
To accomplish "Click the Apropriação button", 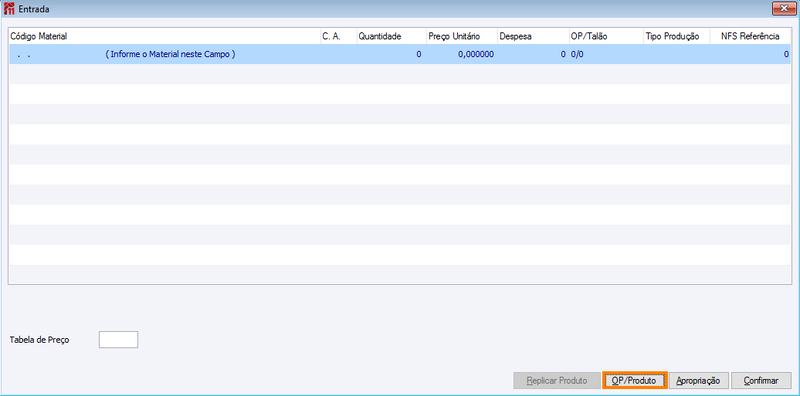I will pyautogui.click(x=698, y=381).
